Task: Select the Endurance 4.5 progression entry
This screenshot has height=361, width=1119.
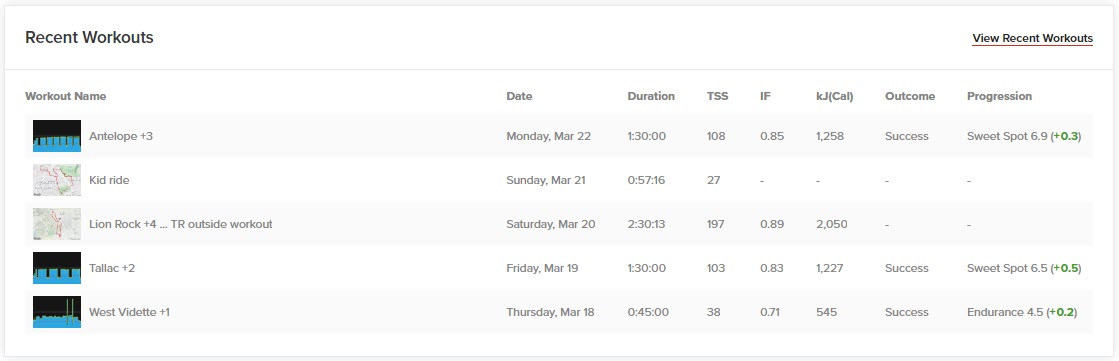Action: coord(1022,312)
